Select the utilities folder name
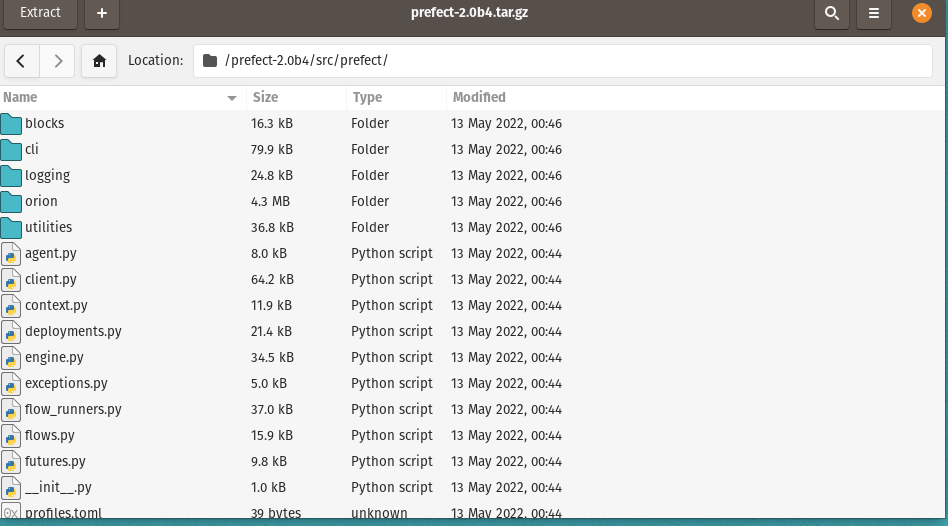 48,227
